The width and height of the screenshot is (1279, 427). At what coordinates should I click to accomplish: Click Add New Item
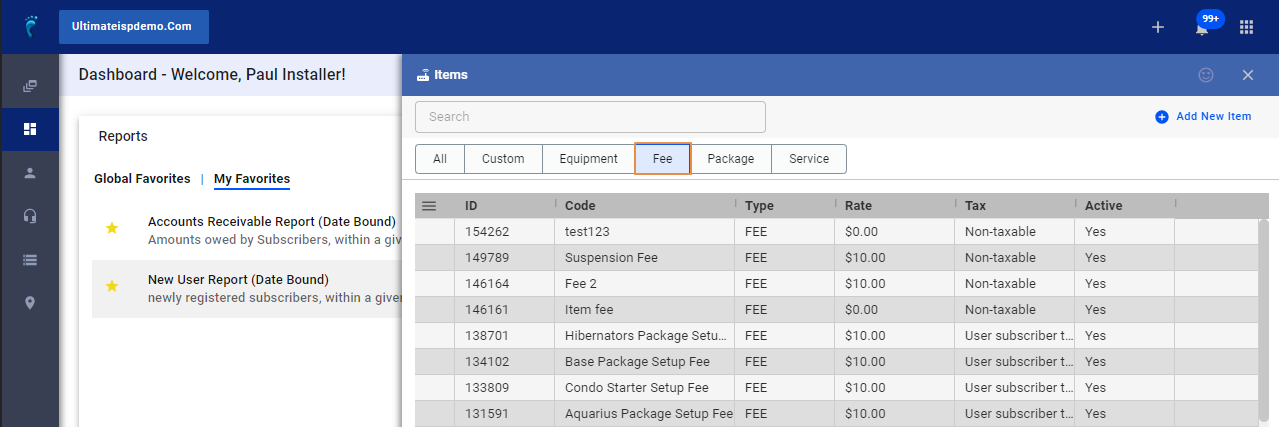(x=1203, y=117)
